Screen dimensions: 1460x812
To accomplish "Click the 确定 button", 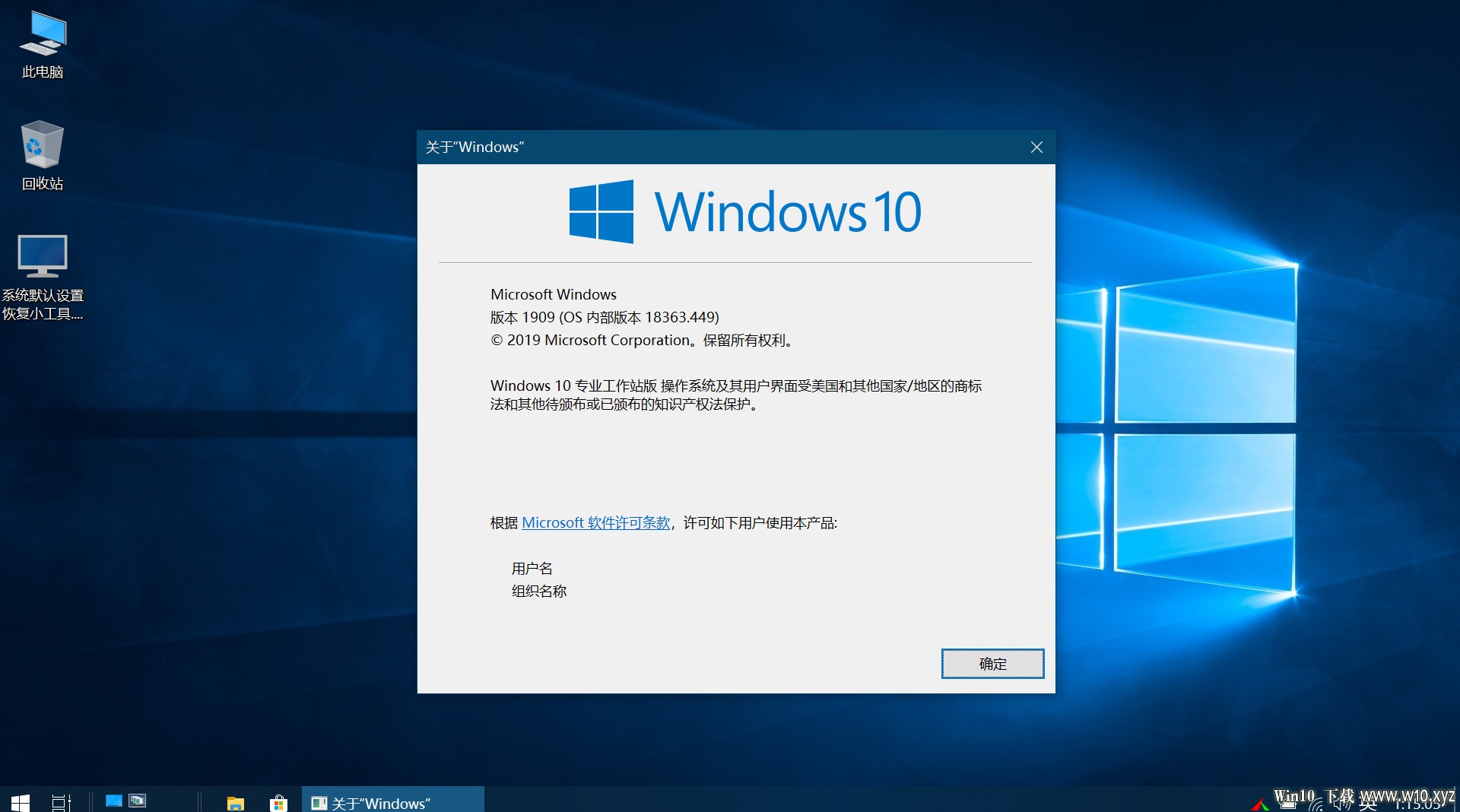I will coord(992,664).
